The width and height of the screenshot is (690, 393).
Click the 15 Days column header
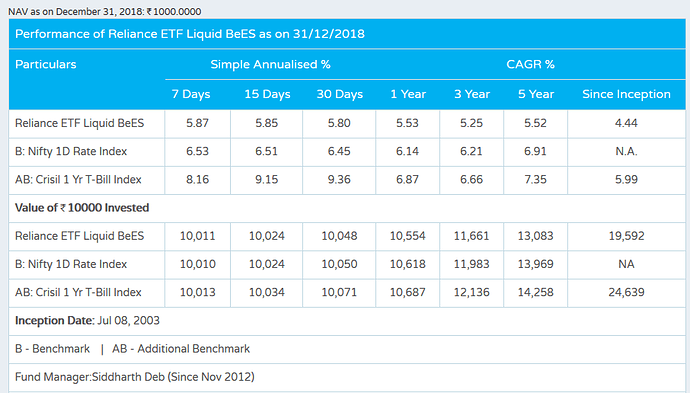267,94
